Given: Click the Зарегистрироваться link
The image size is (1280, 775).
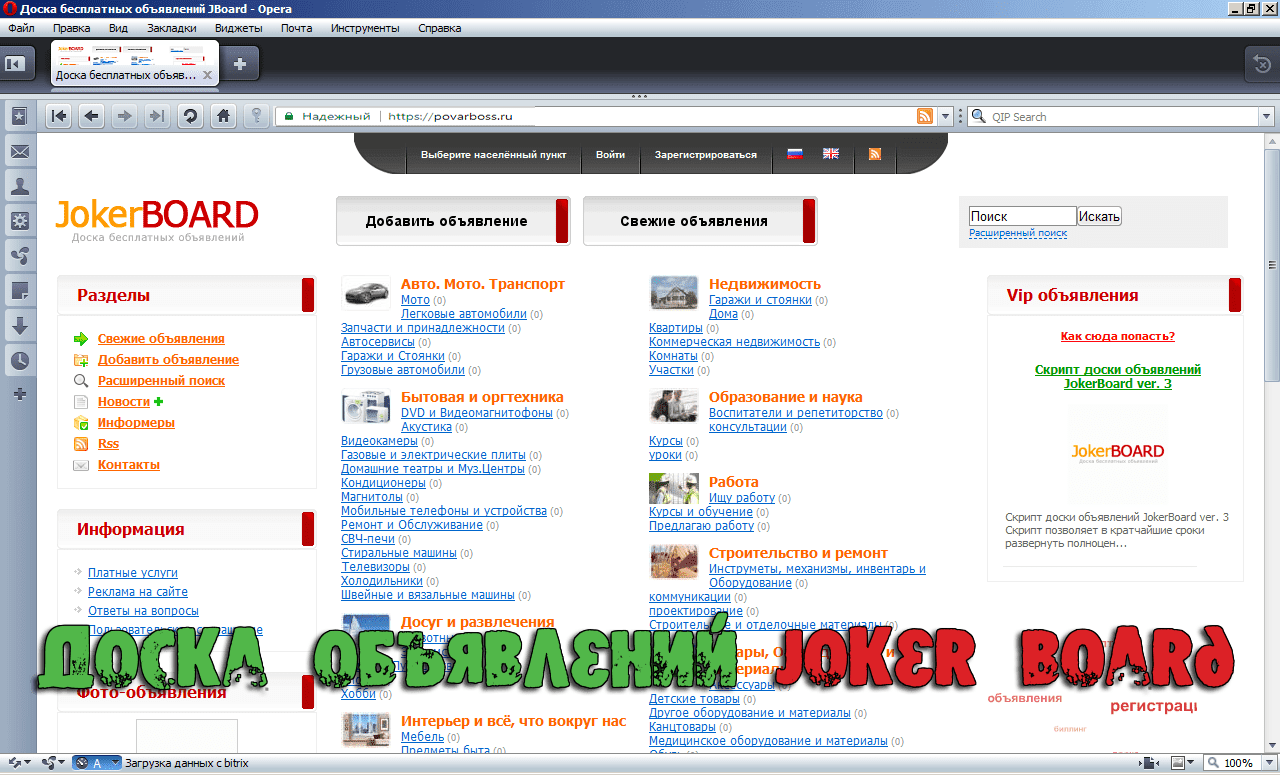Looking at the screenshot, I should coord(706,155).
